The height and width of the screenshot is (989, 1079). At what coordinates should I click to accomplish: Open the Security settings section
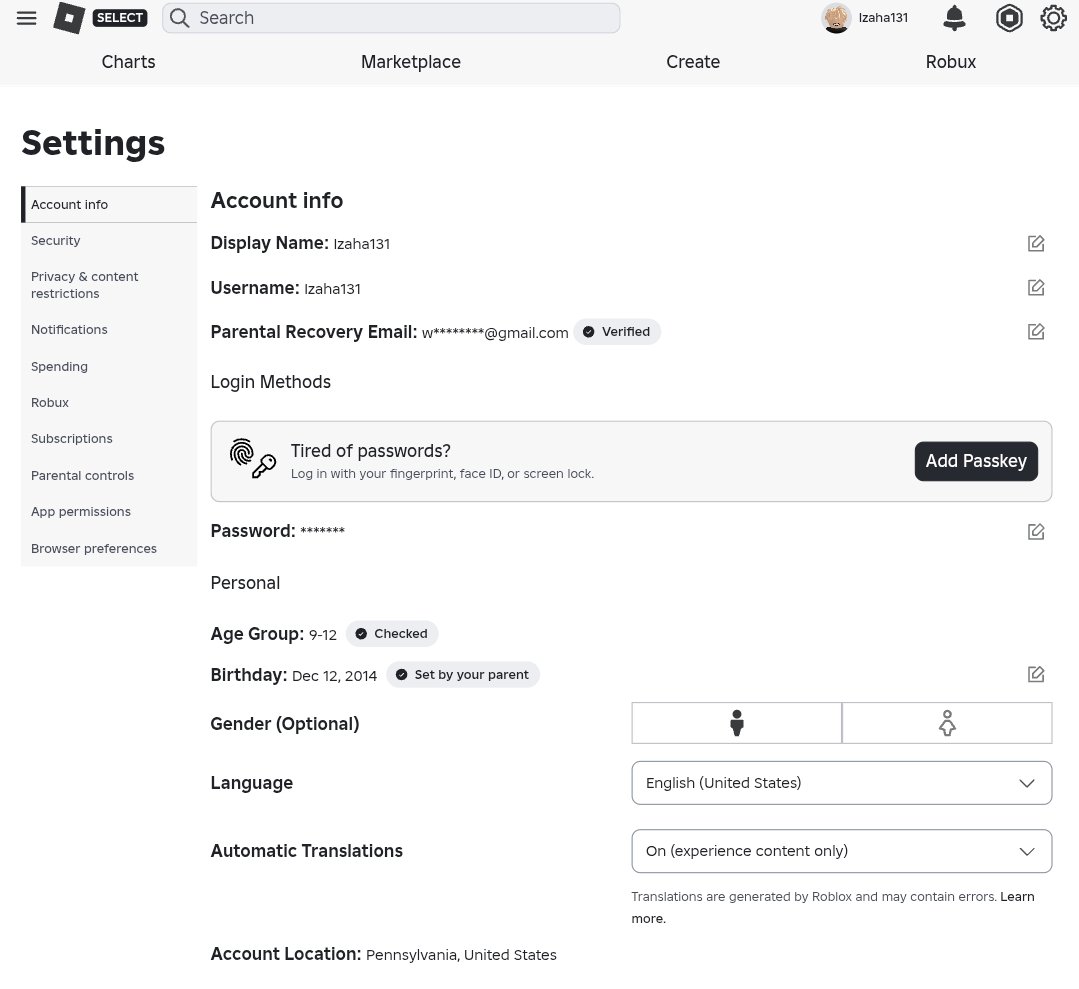(x=109, y=241)
